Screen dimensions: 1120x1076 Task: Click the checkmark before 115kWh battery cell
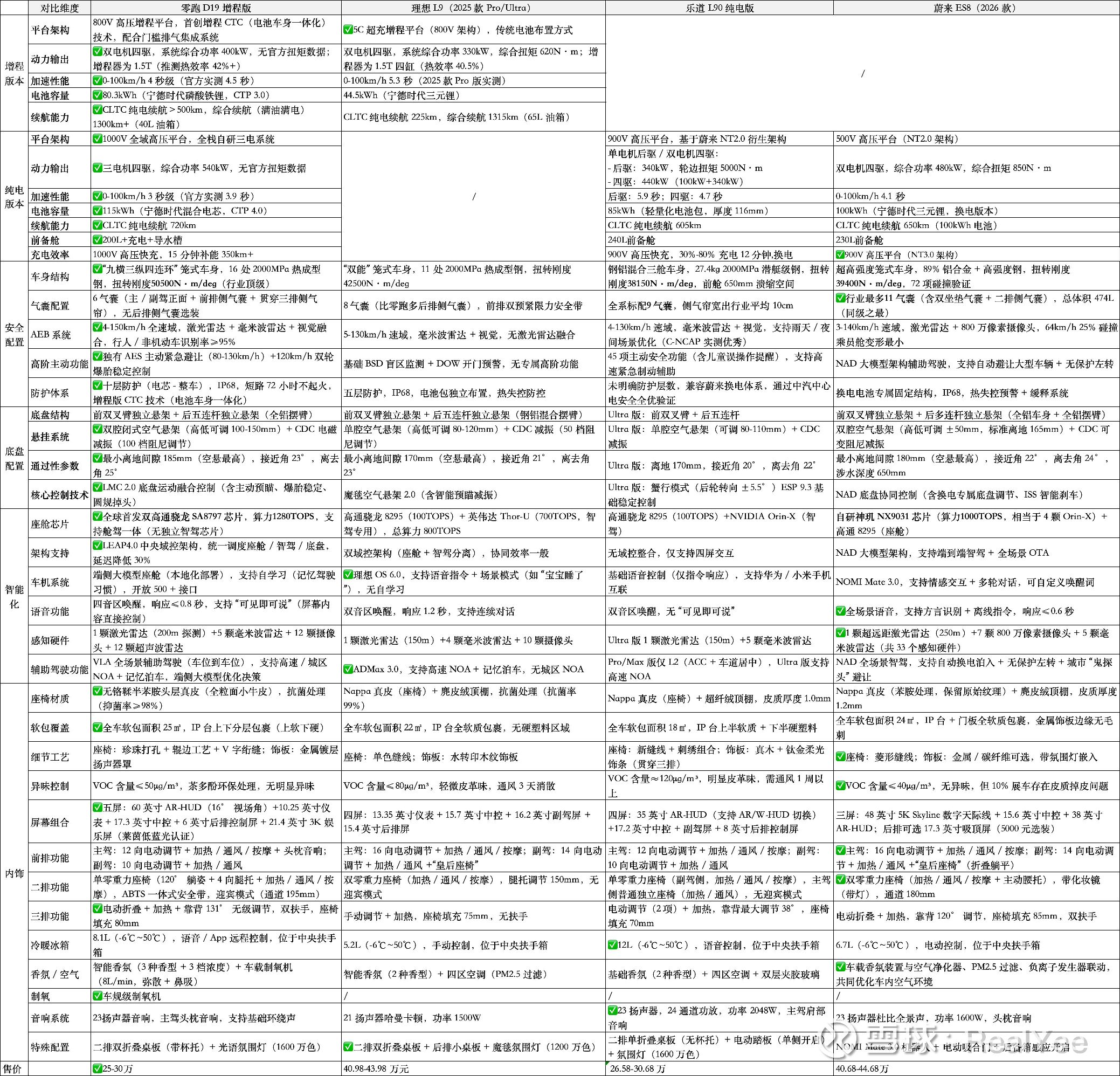click(97, 210)
